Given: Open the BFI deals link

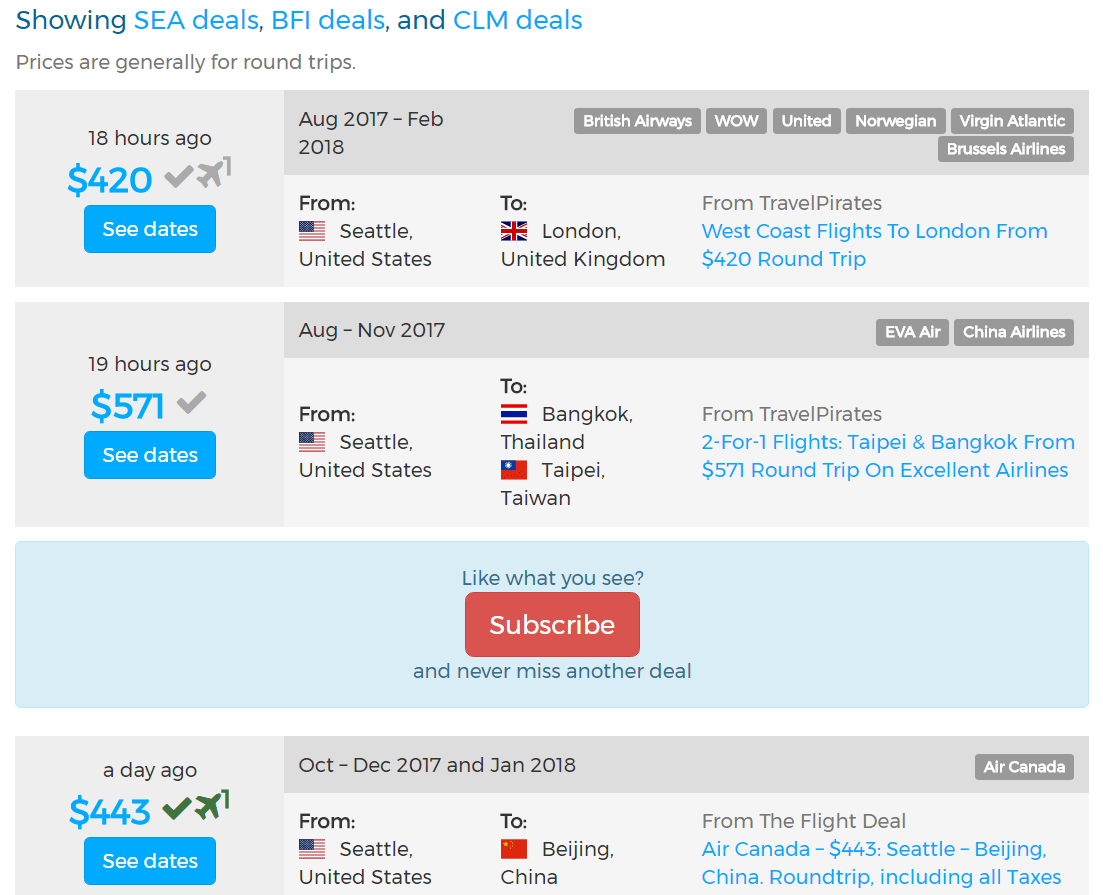Looking at the screenshot, I should tap(330, 20).
